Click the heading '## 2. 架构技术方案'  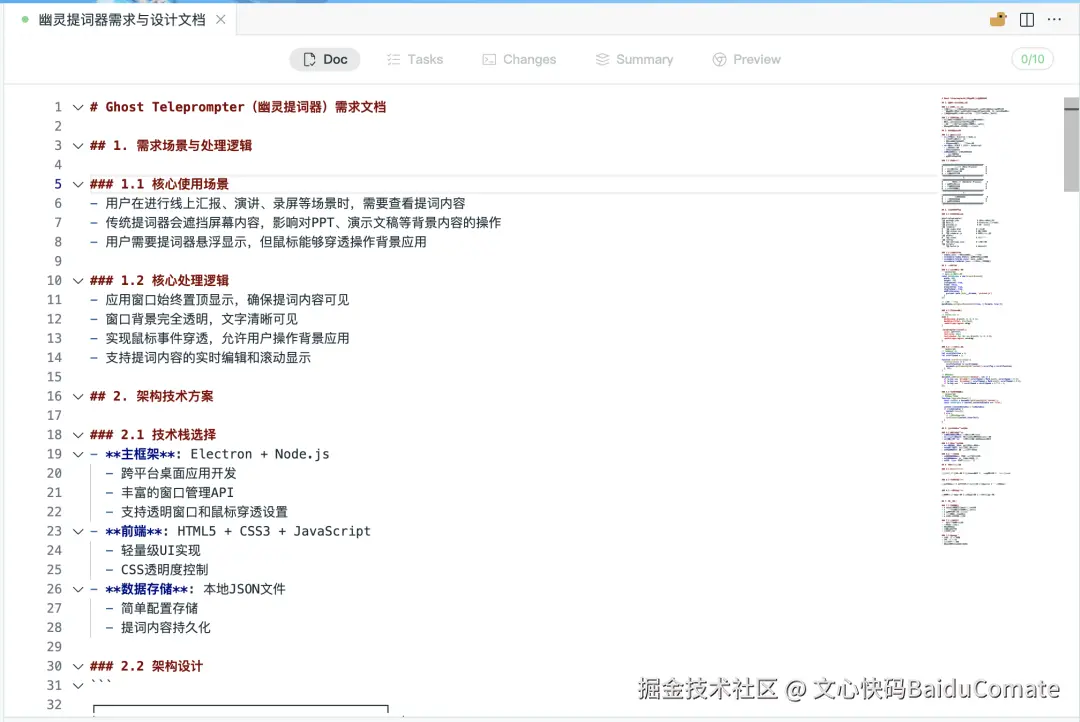point(152,396)
